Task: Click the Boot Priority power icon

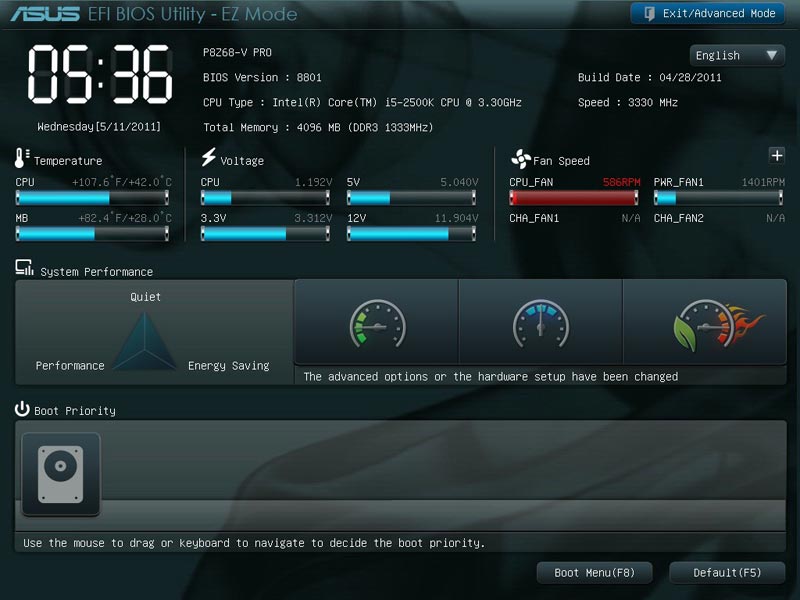Action: [x=22, y=409]
